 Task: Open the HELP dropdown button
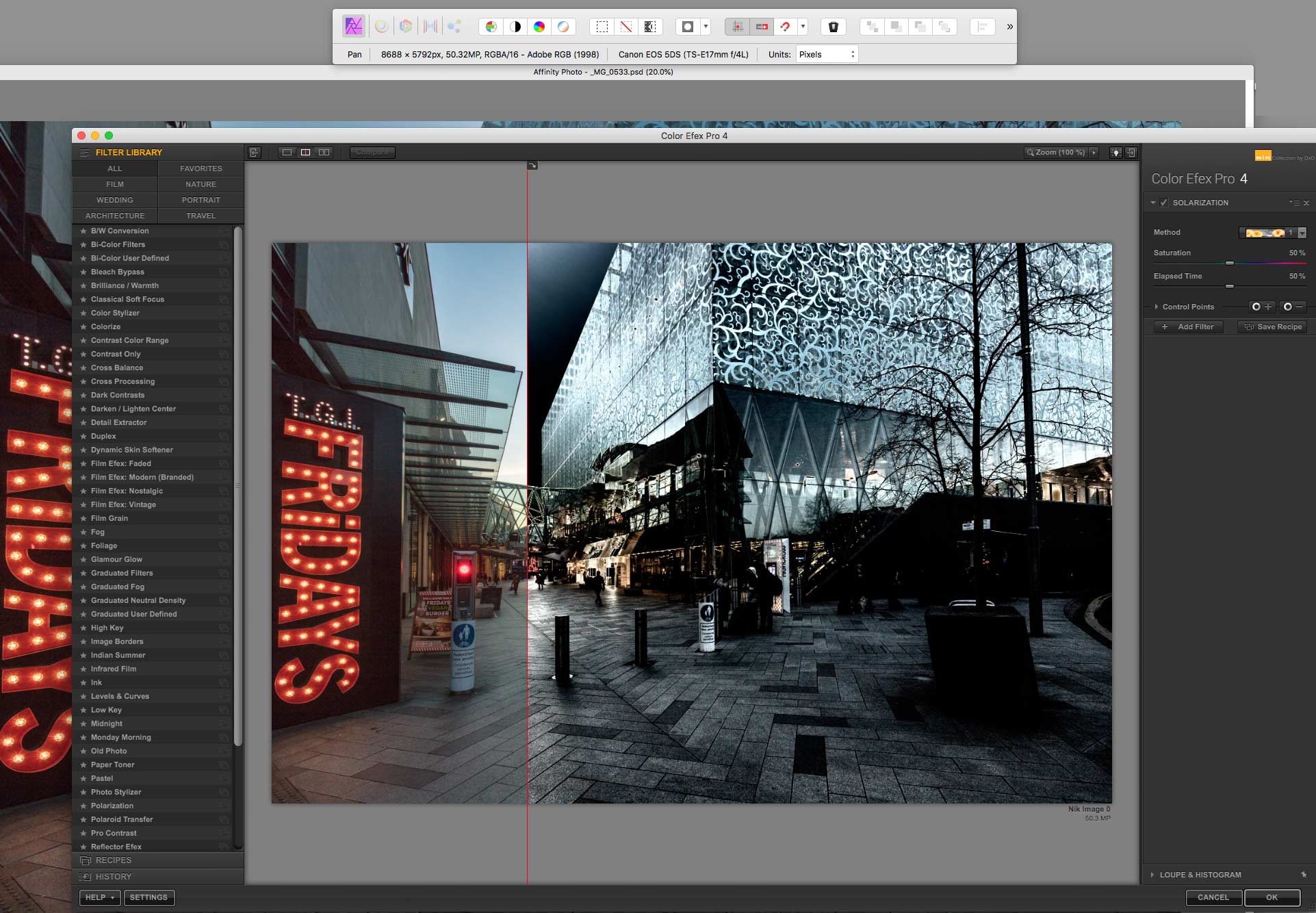coord(100,897)
